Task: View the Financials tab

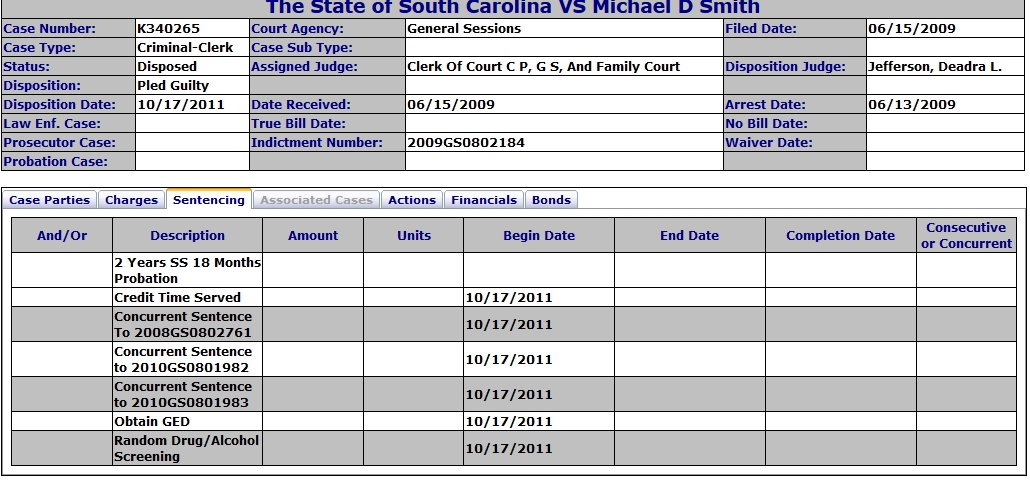Action: pyautogui.click(x=484, y=200)
